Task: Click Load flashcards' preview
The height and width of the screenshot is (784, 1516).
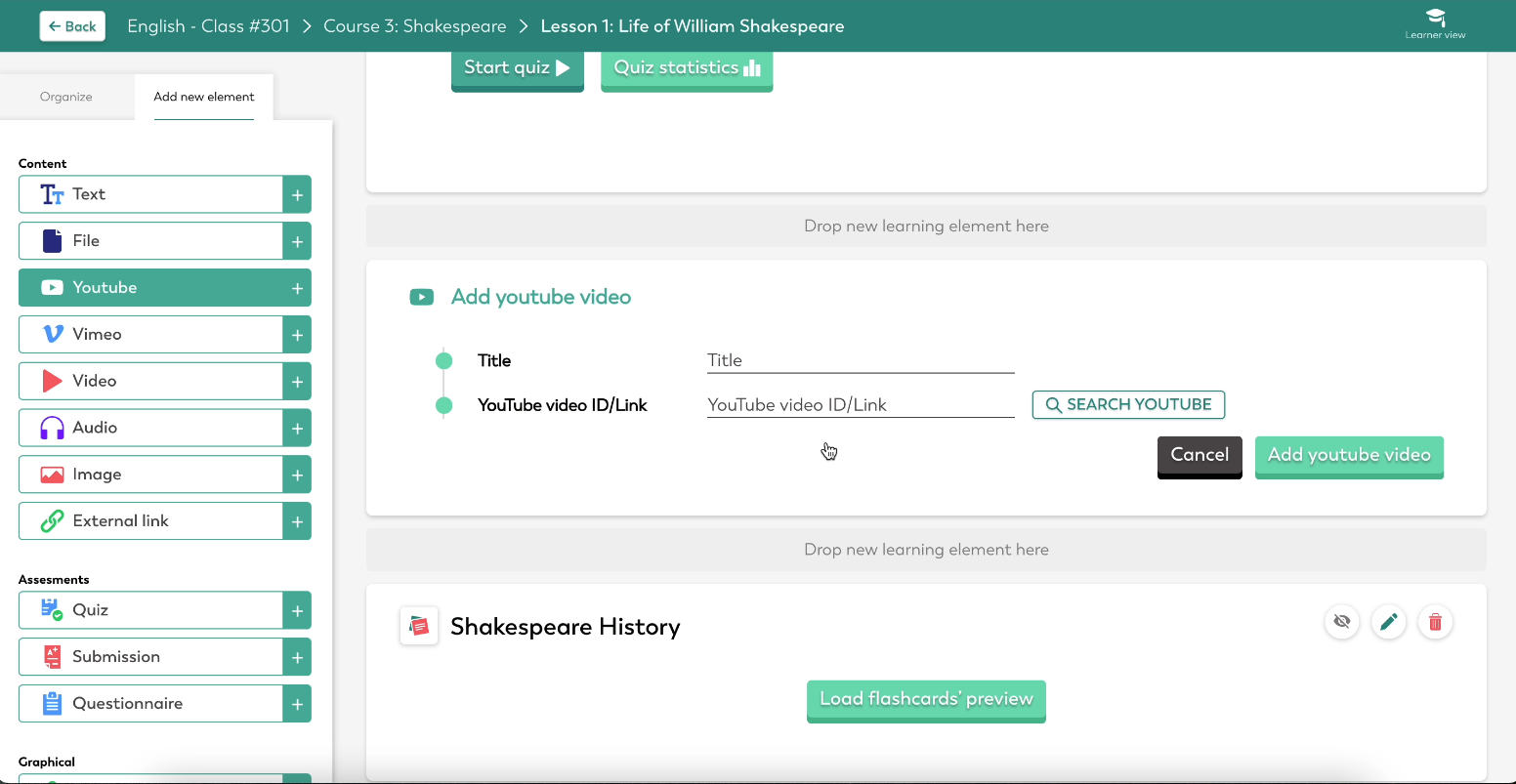Action: tap(925, 699)
